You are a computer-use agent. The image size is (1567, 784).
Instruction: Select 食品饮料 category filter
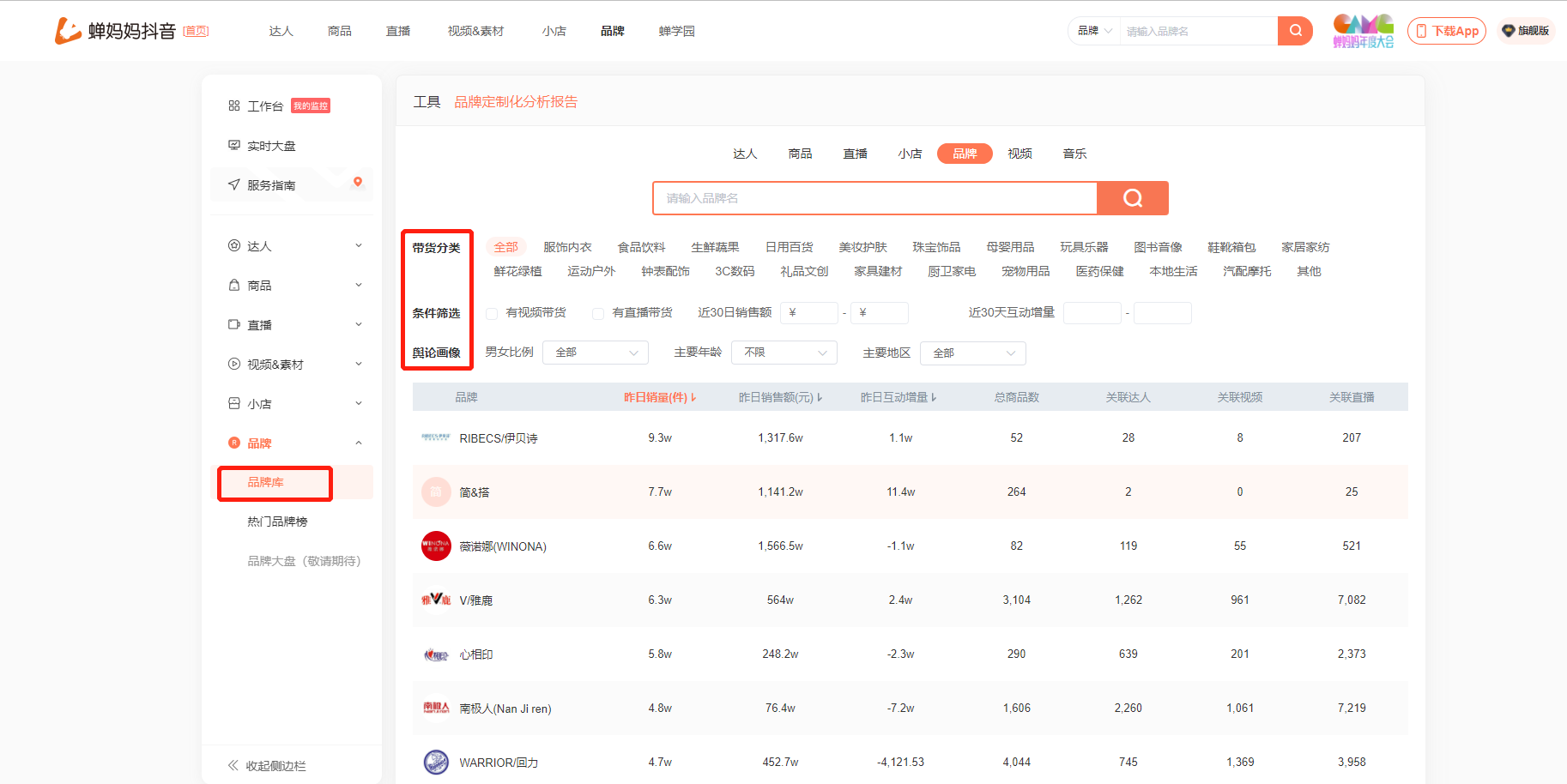pyautogui.click(x=641, y=247)
